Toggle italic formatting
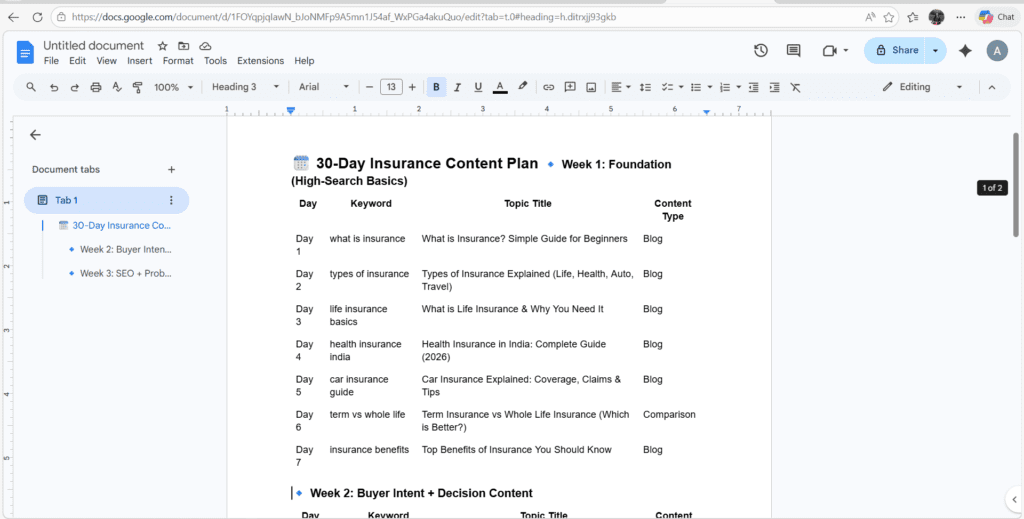Viewport: 1024px width, 519px height. 457,87
